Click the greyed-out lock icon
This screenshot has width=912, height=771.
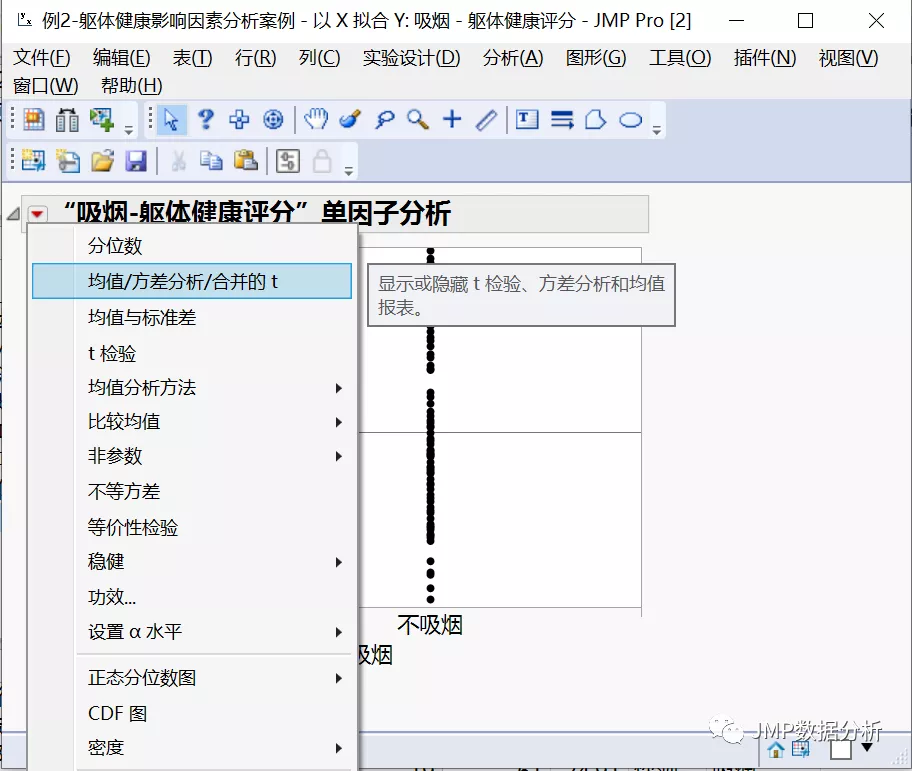322,161
